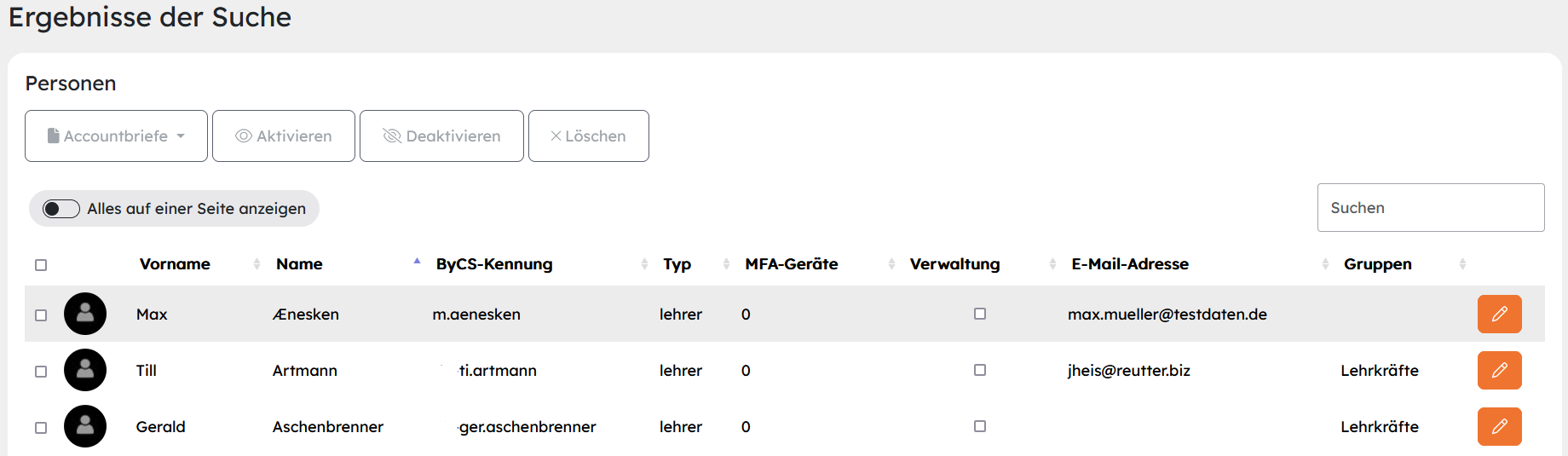The image size is (1568, 456).
Task: Open the Accountbriefe dropdown
Action: 116,136
